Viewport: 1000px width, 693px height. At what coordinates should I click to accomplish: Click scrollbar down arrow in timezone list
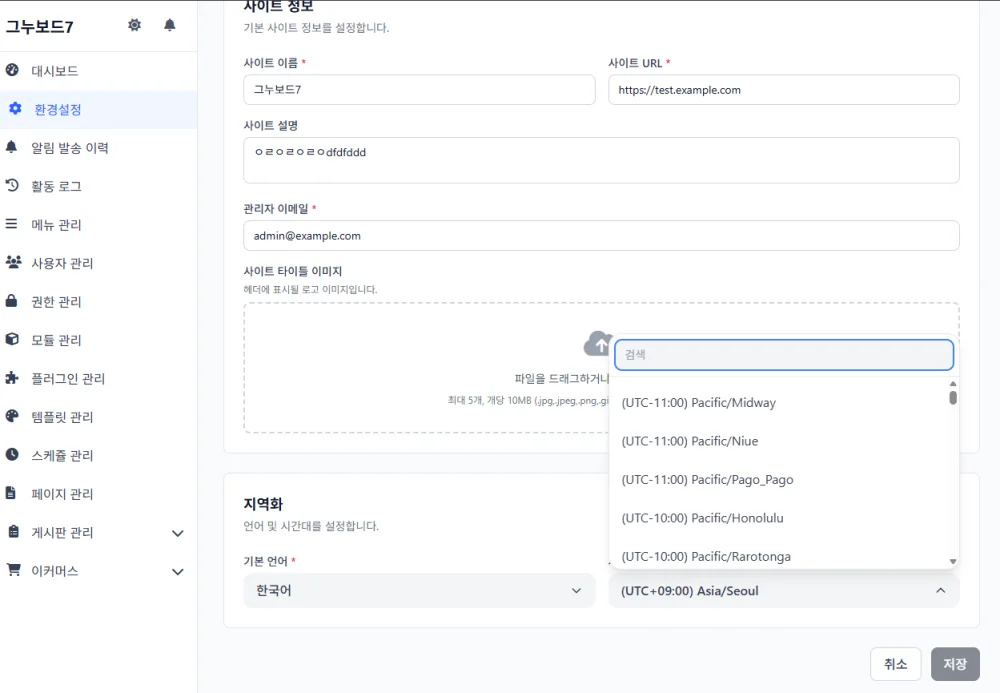click(953, 562)
